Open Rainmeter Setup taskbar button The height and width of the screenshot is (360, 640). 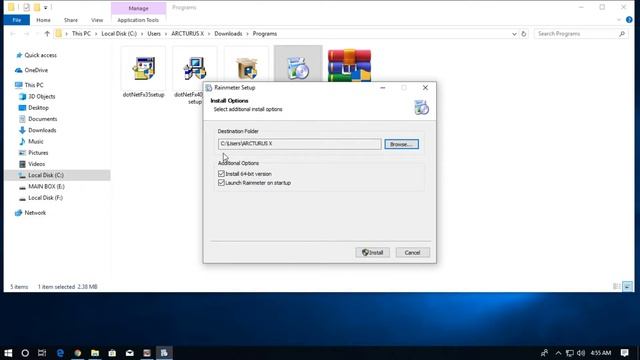pos(164,353)
